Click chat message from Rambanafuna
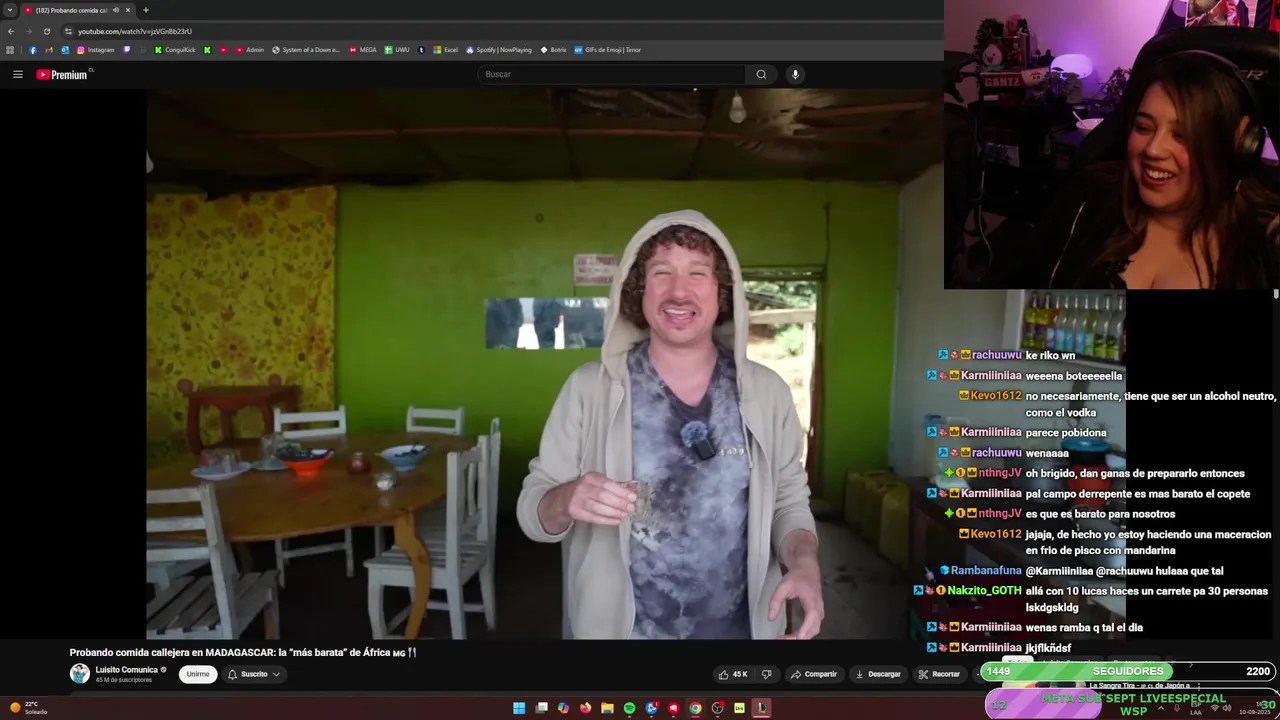This screenshot has height=720, width=1280. coord(1082,571)
